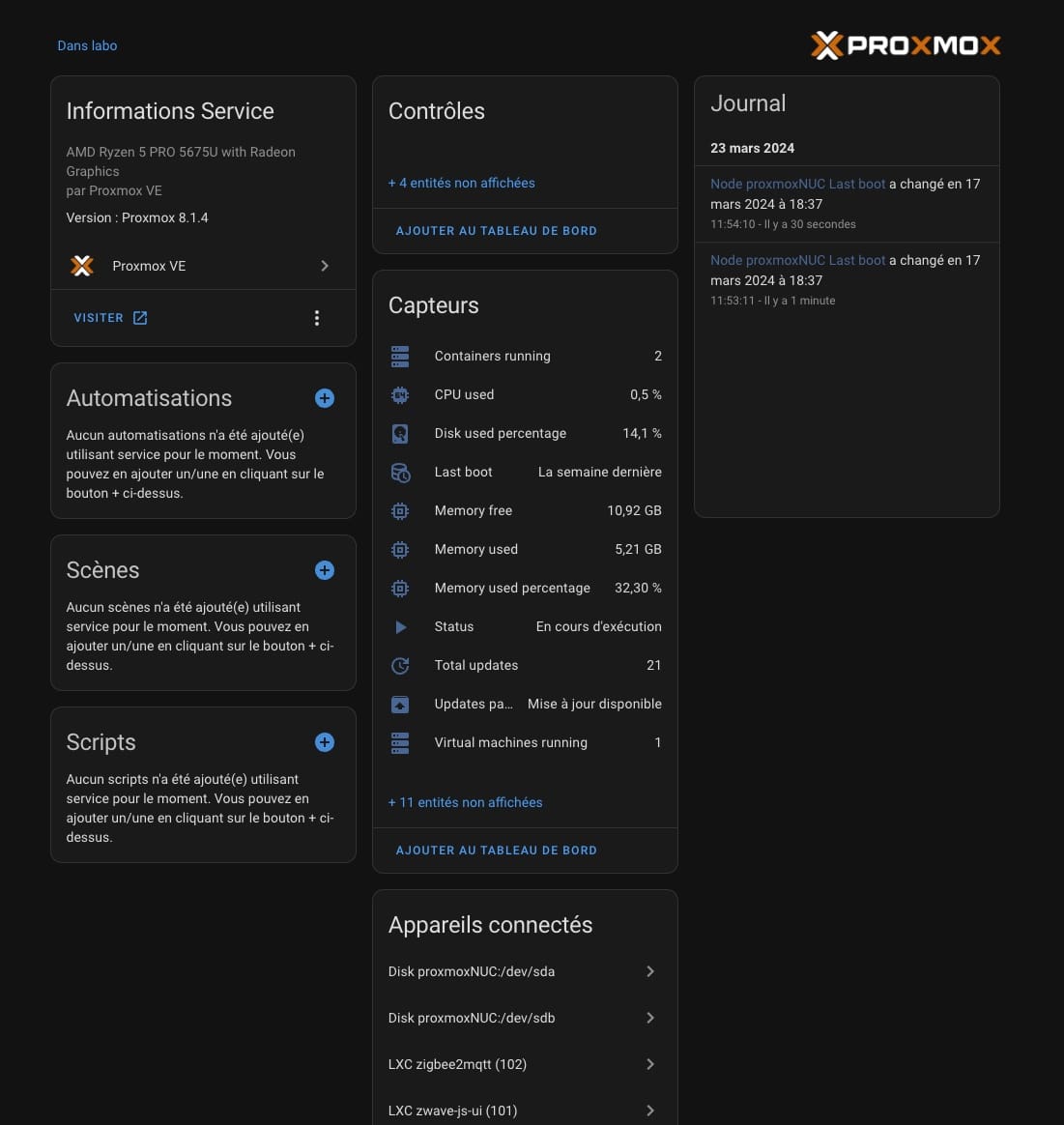Show 11 hidden entities in Capteurs
Screen dimensions: 1064x1125
tap(465, 803)
